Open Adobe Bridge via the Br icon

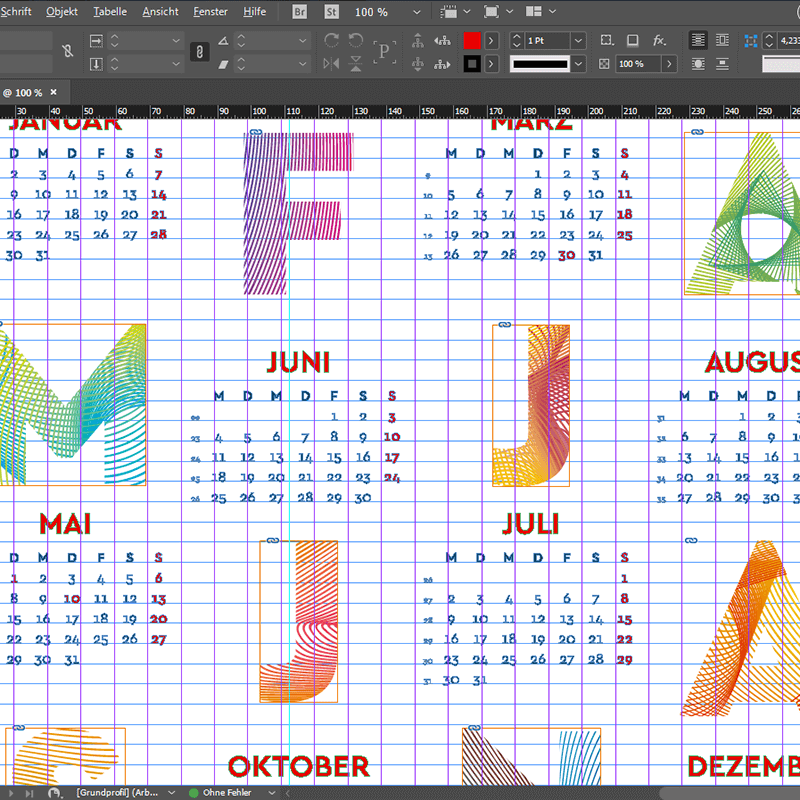pyautogui.click(x=301, y=12)
